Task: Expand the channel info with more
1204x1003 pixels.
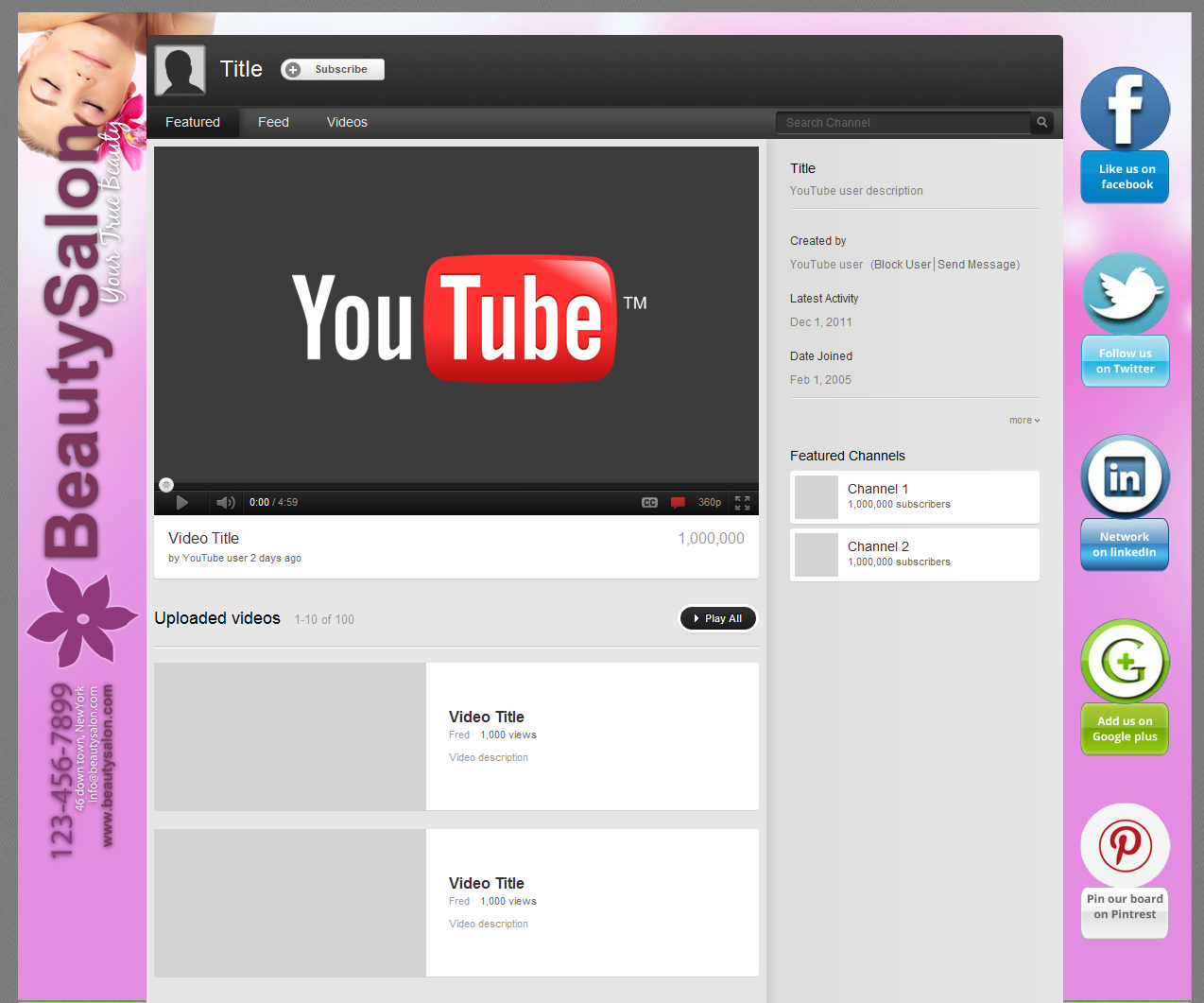Action: 1023,420
